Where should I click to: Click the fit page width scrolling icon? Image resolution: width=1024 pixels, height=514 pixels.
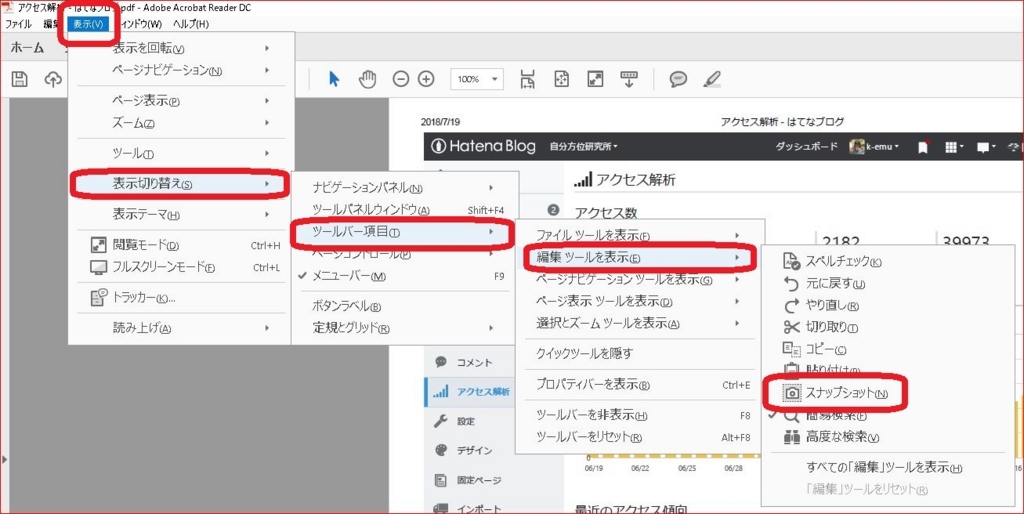(528, 80)
